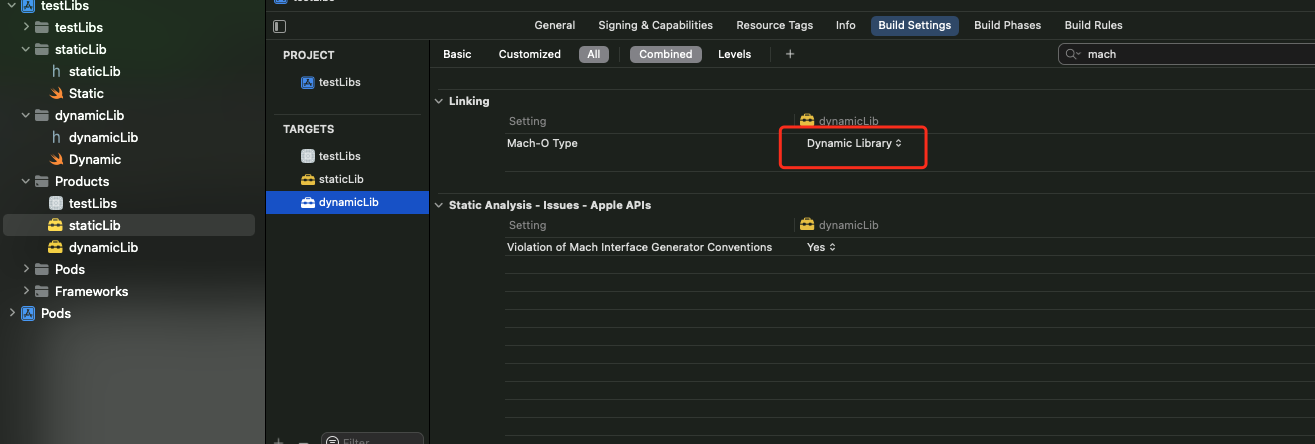This screenshot has width=1315, height=444.
Task: Switch to the Info tab
Action: 846,25
